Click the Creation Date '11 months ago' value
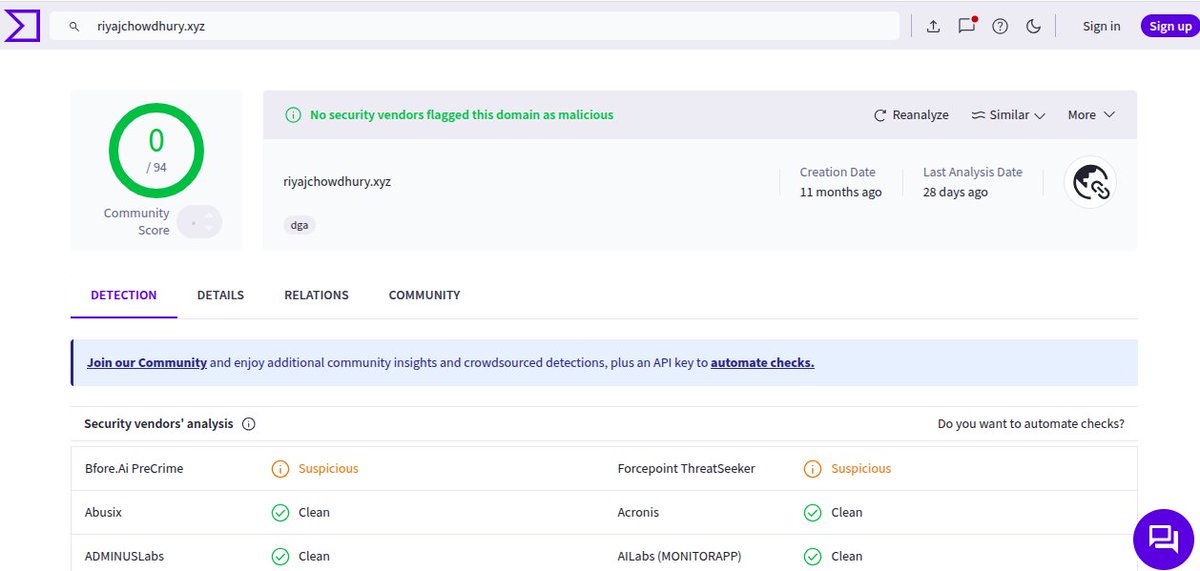1200x571 pixels. point(840,192)
